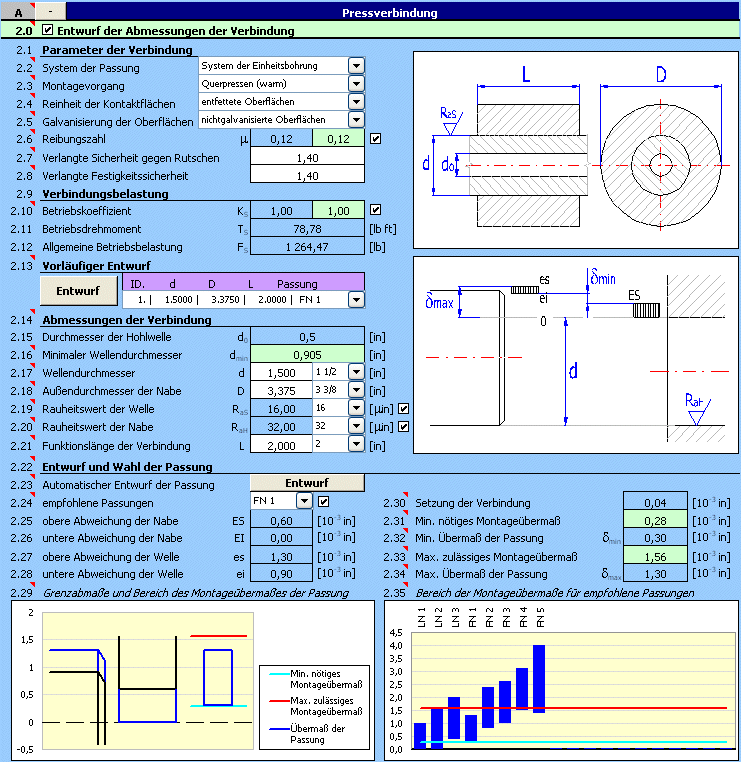
Task: Edit Verlangte Festigkeitssicherheit field
Action: point(307,175)
